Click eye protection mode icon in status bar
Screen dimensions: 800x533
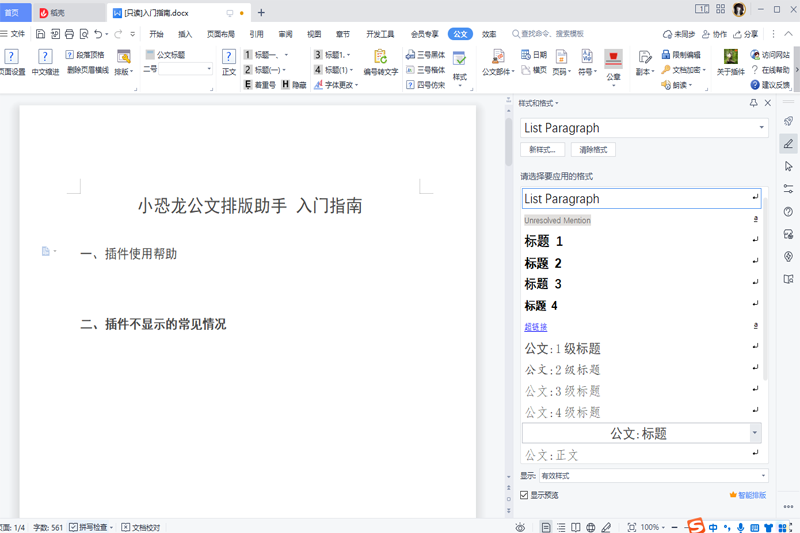click(x=520, y=527)
